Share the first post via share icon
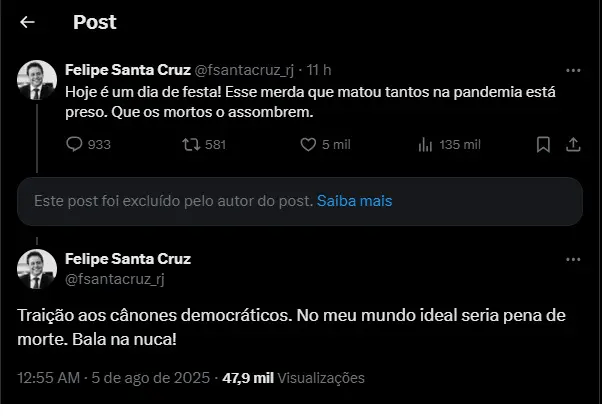This screenshot has height=418, width=602. point(573,144)
